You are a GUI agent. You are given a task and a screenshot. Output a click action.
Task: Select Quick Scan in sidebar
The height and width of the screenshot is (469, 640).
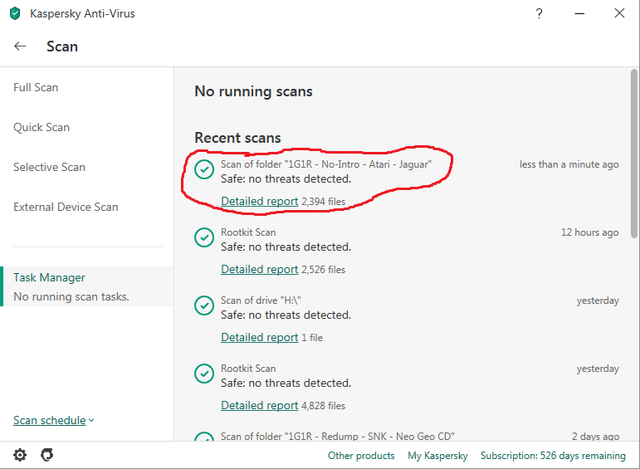(x=41, y=127)
